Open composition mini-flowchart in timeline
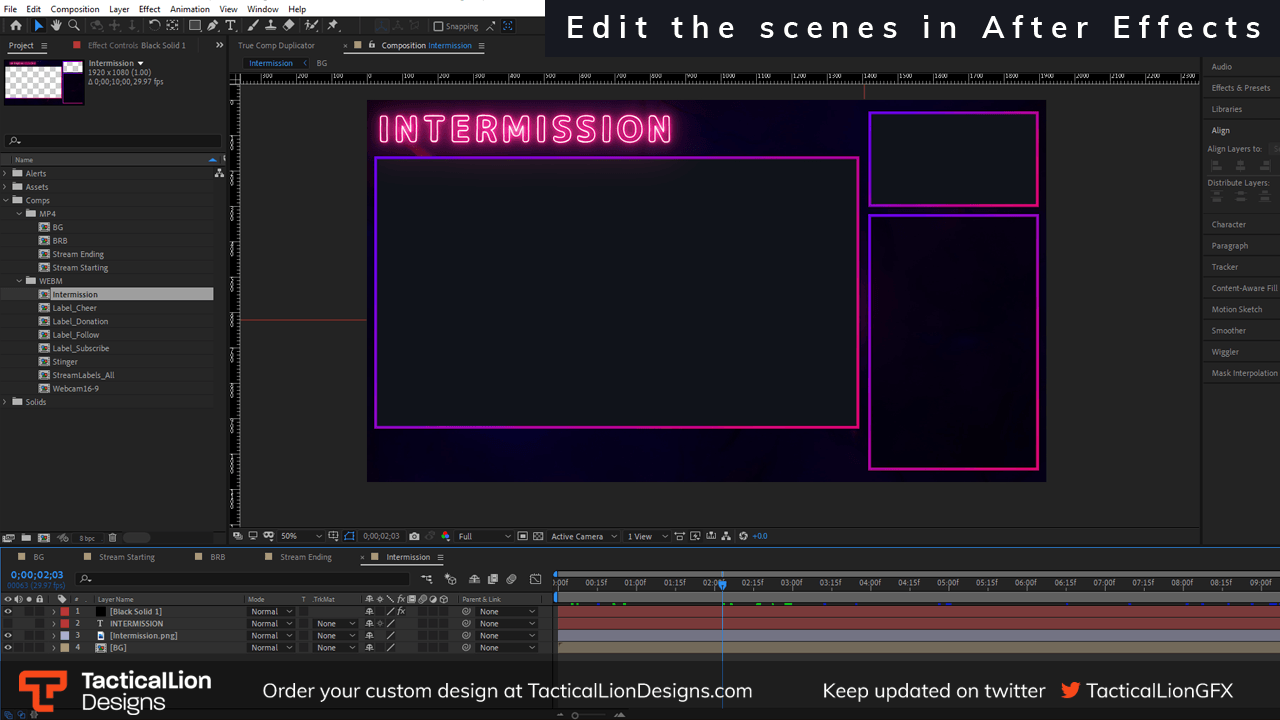 coord(427,579)
